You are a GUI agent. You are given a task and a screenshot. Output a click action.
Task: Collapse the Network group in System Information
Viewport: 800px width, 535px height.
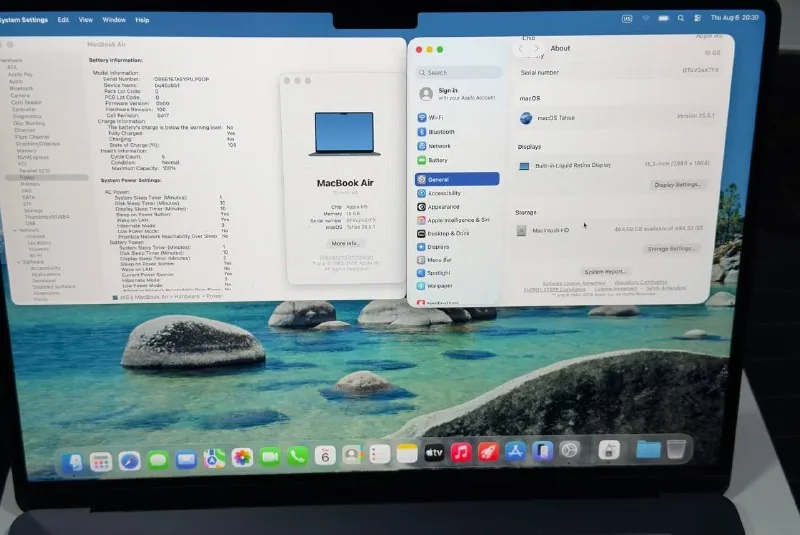(x=15, y=230)
